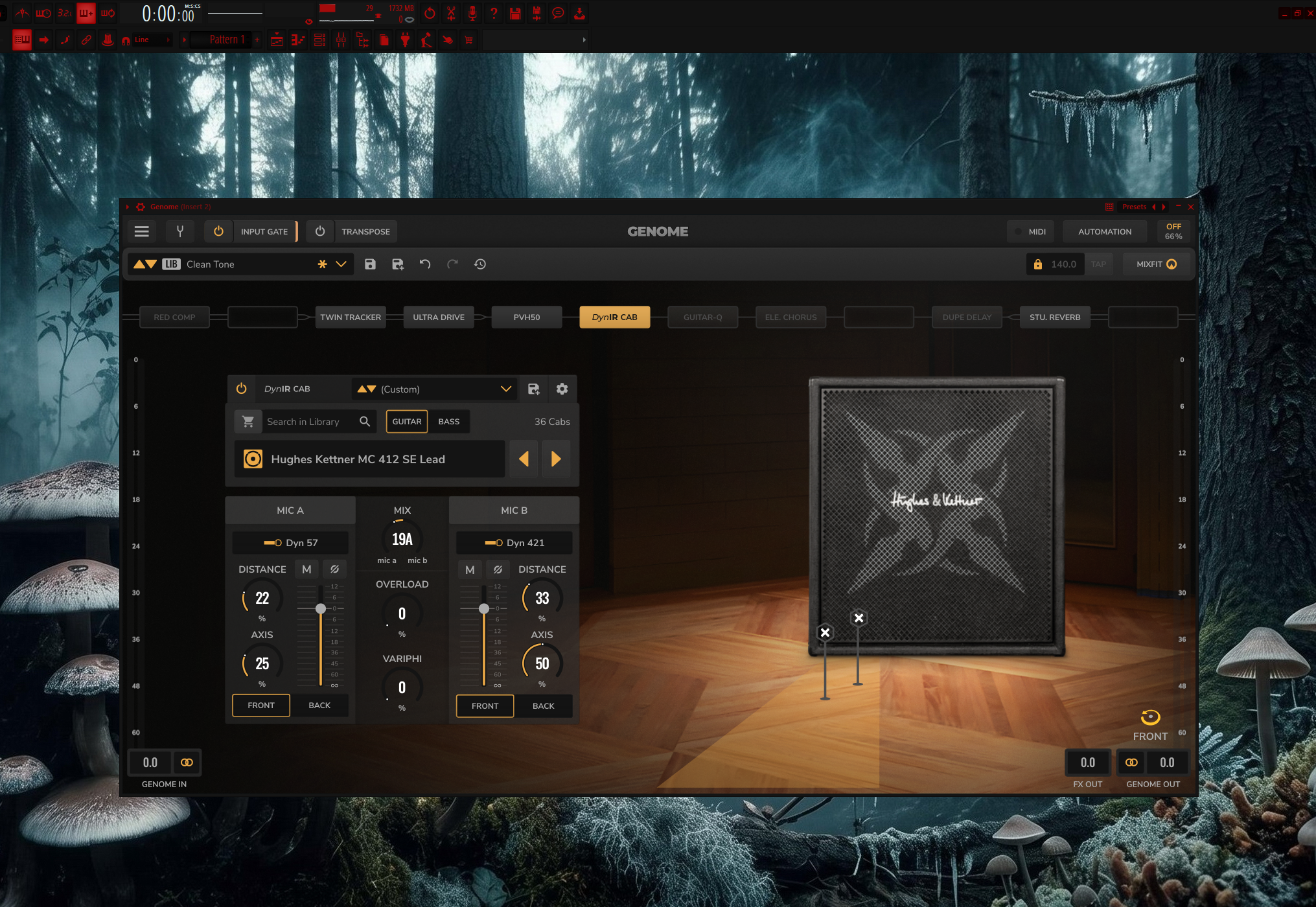1316x907 pixels.
Task: Click the DynIR CAB settings gear
Action: (562, 389)
